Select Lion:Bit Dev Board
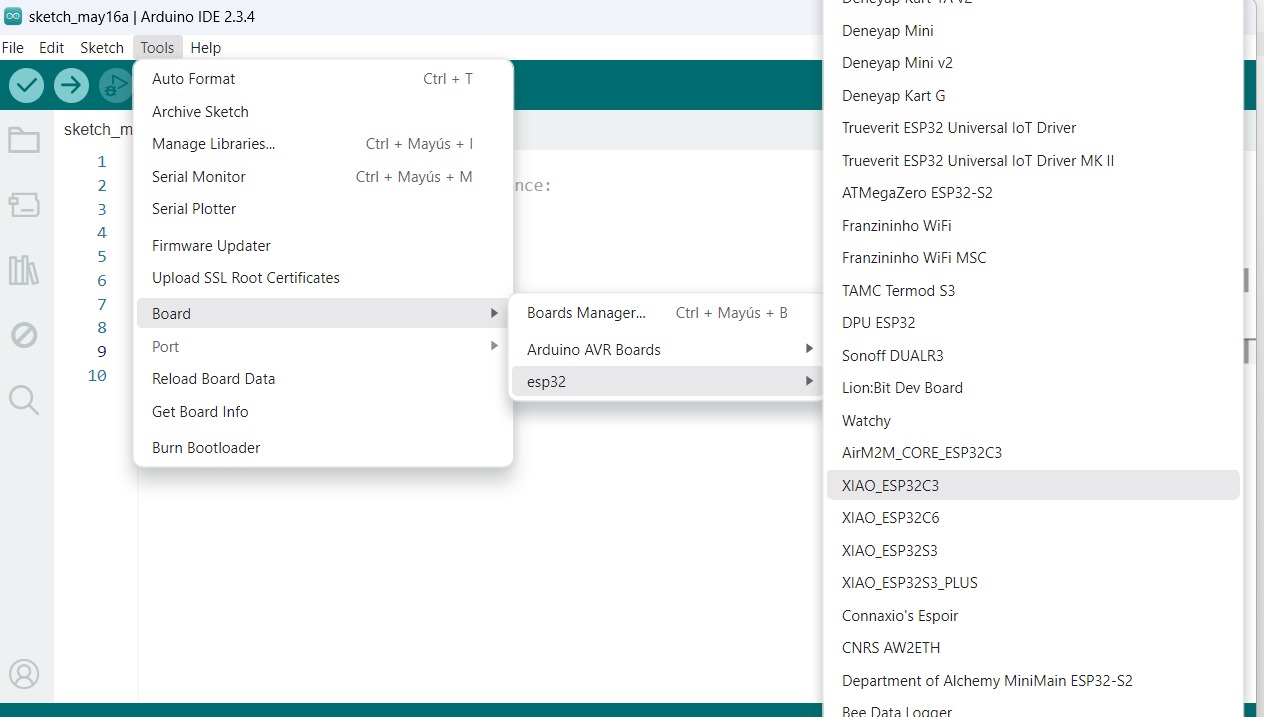Image resolution: width=1264 pixels, height=717 pixels. (1033, 388)
